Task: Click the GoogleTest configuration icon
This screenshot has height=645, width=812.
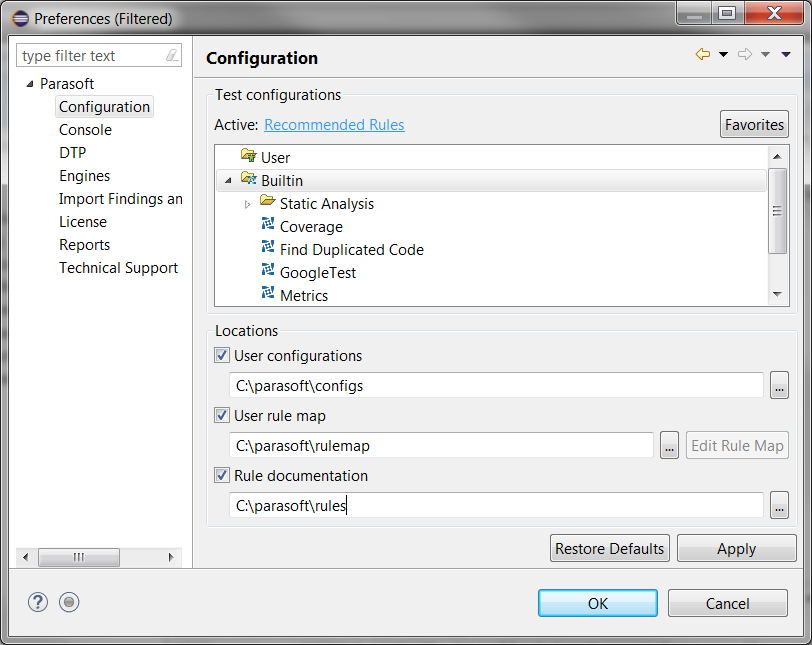Action: [x=268, y=270]
